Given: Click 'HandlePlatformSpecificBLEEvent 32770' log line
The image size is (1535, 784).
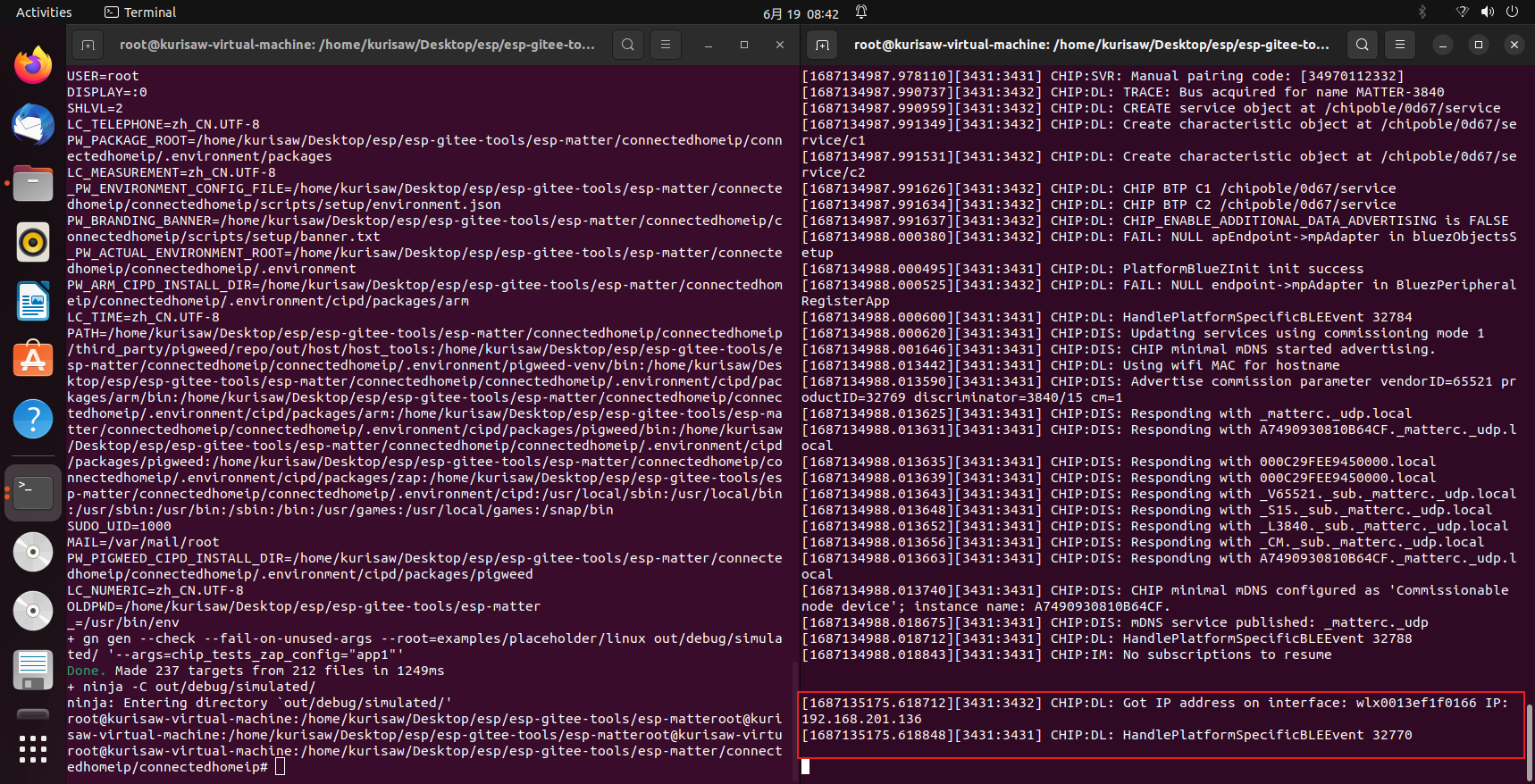Looking at the screenshot, I should [1107, 735].
